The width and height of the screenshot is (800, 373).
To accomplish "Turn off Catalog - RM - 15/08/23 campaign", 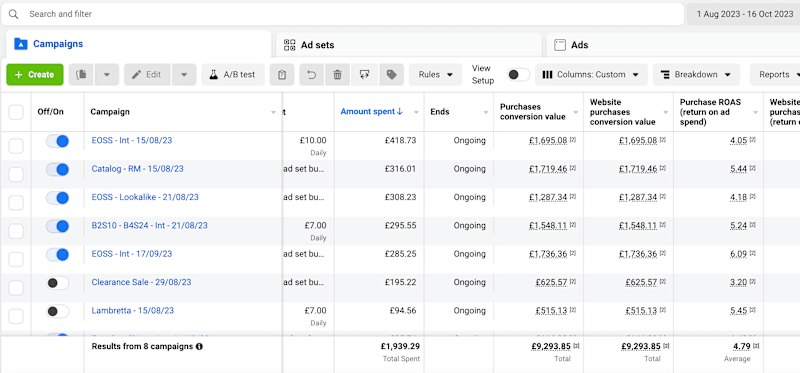I will (x=58, y=169).
